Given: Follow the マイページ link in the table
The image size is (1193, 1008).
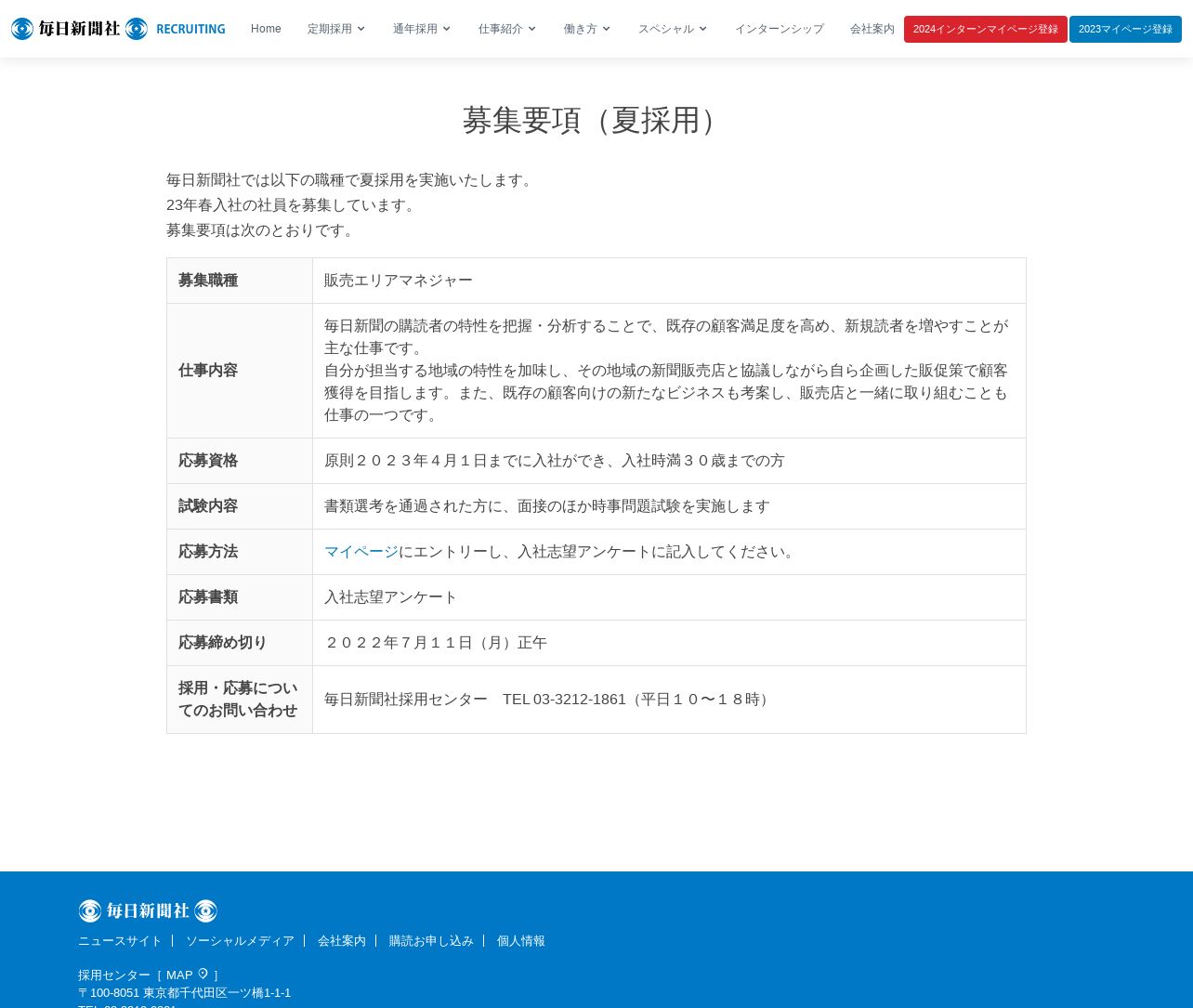Looking at the screenshot, I should tap(361, 552).
